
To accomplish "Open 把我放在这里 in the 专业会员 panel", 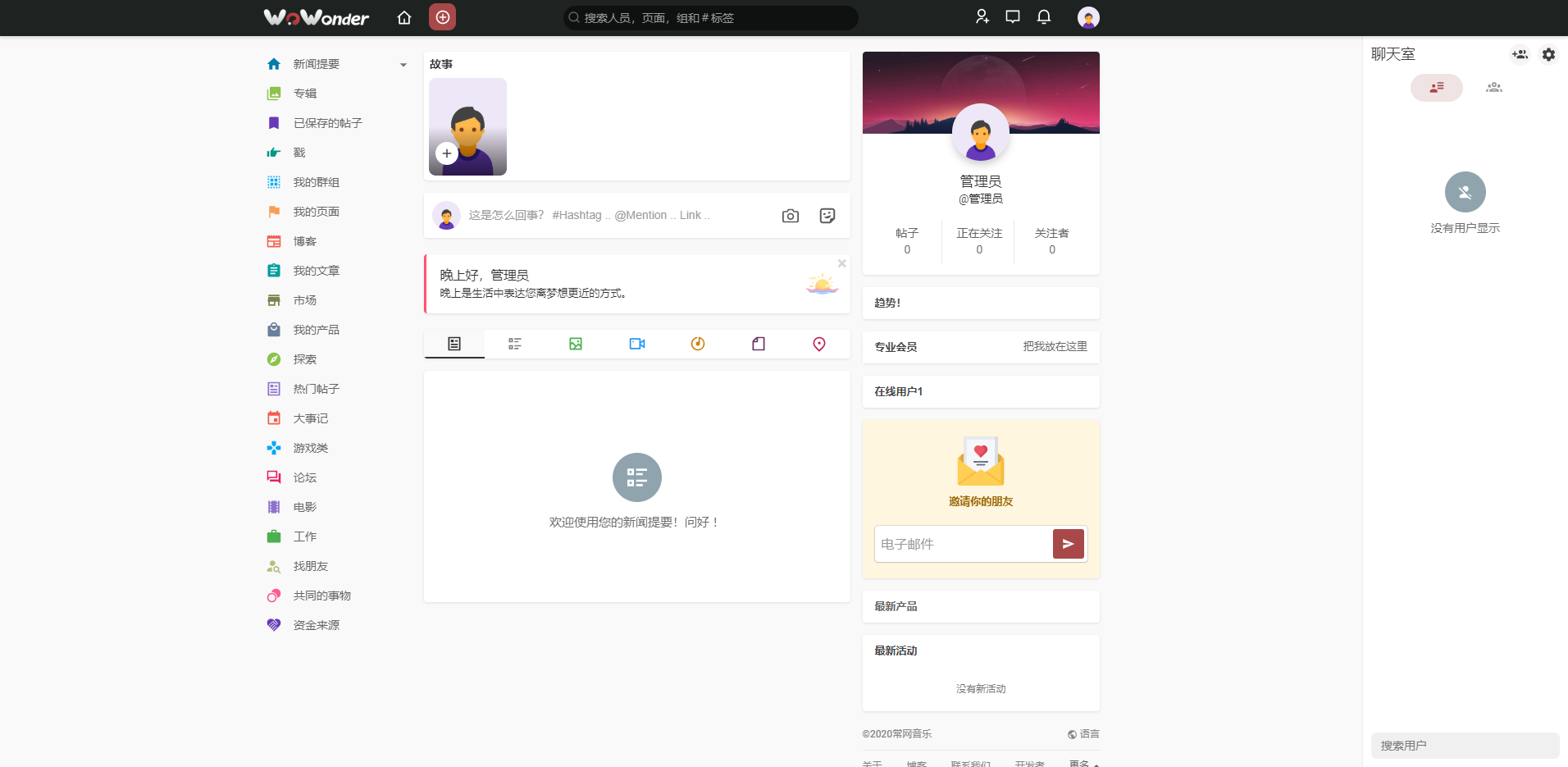I will coord(1055,347).
